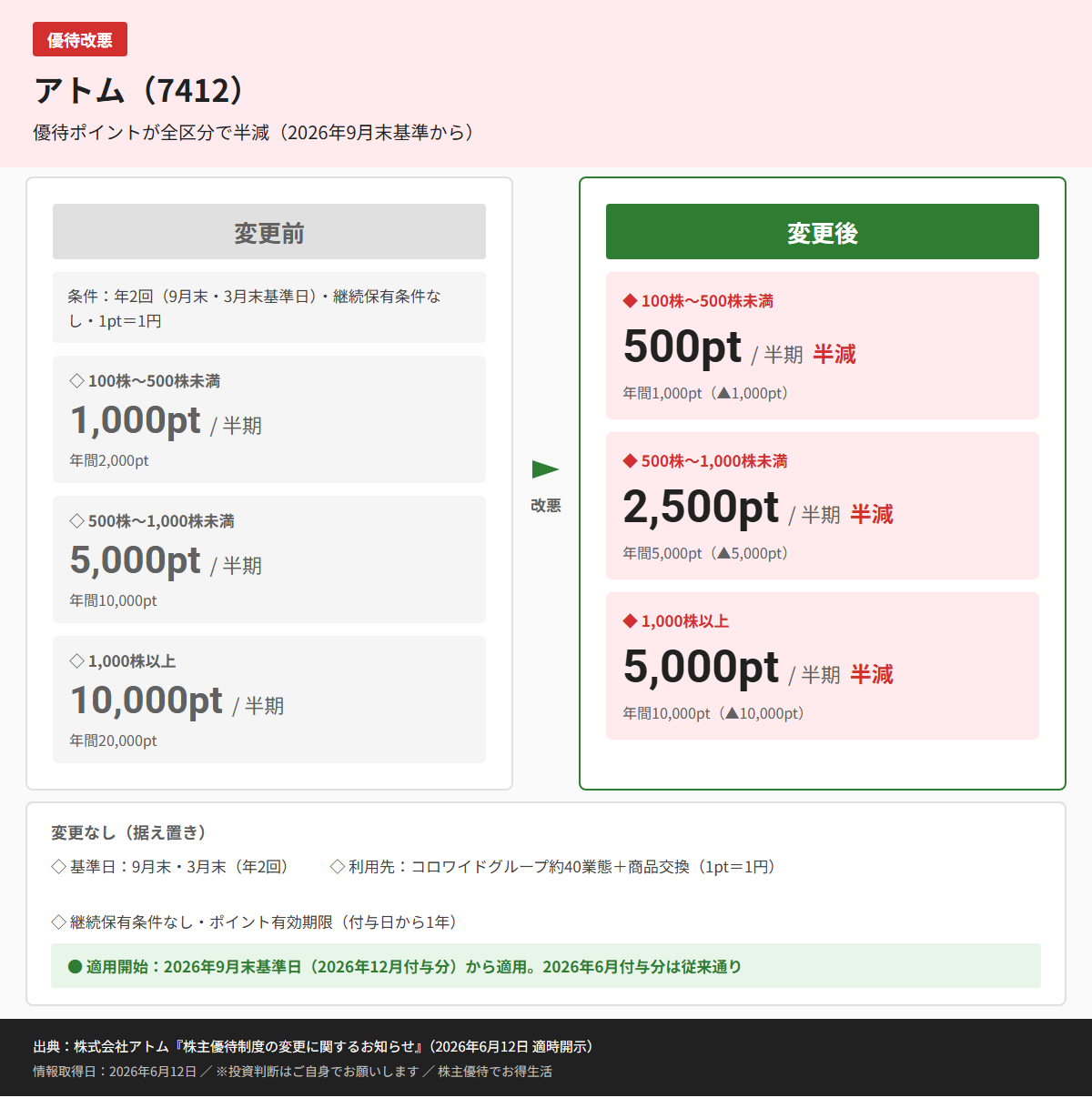The image size is (1092, 1118).
Task: Click the 500pt value in 変更後
Action: tap(682, 347)
